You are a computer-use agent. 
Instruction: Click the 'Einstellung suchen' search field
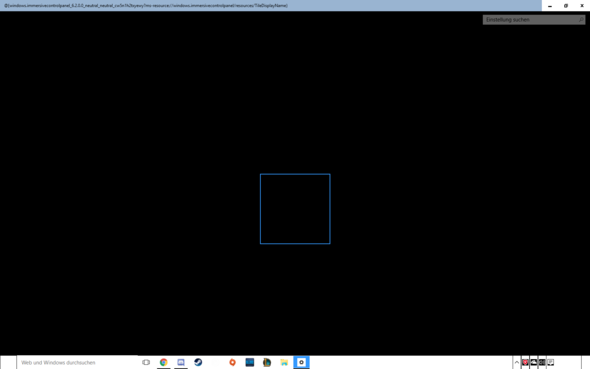[x=534, y=20]
